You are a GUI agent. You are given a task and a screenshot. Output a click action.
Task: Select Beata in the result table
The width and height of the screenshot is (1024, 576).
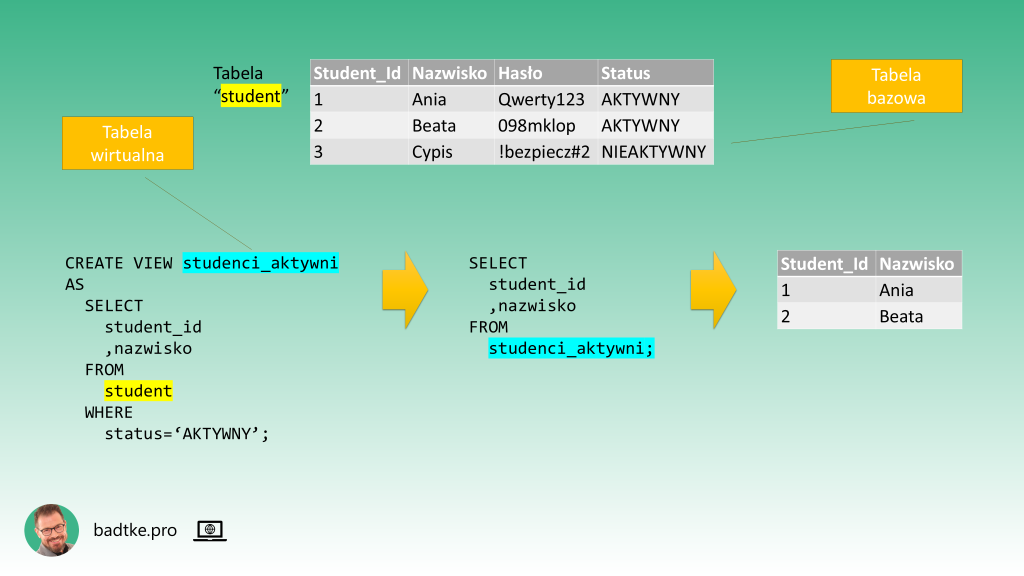coord(901,316)
